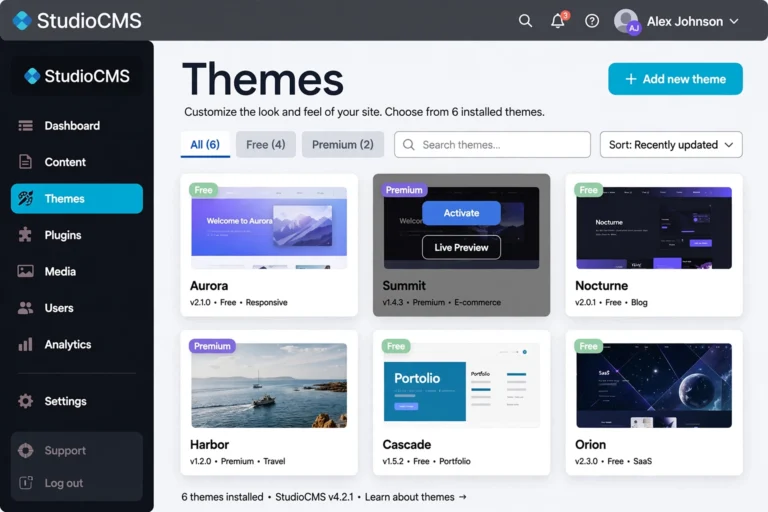This screenshot has height=512, width=768.
Task: Click "v1.2.0 • Premium • Travel" text
Action: point(238,461)
